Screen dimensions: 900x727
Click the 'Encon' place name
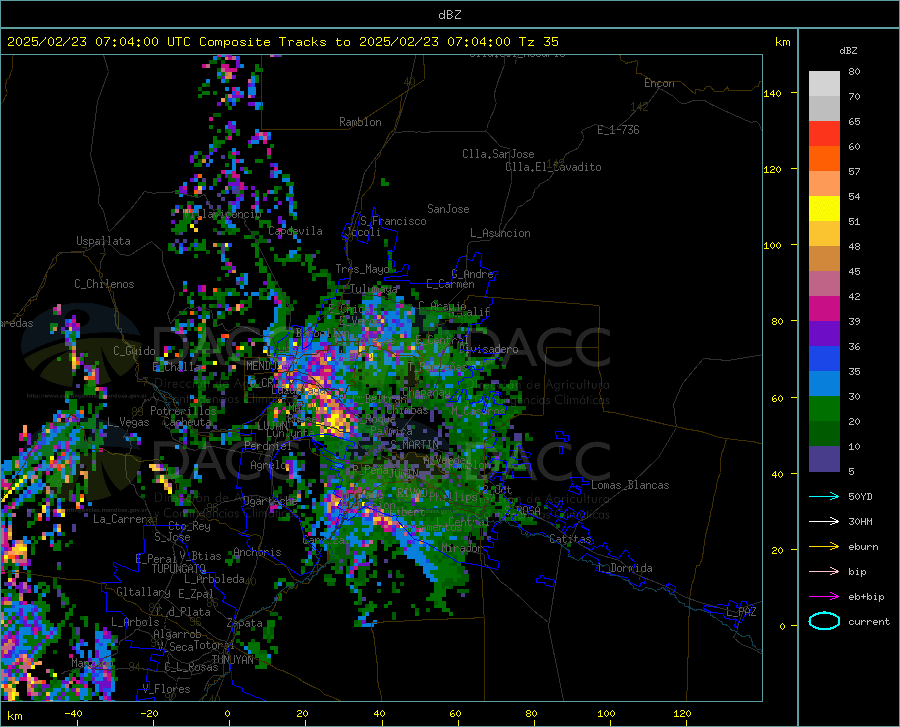coord(659,83)
